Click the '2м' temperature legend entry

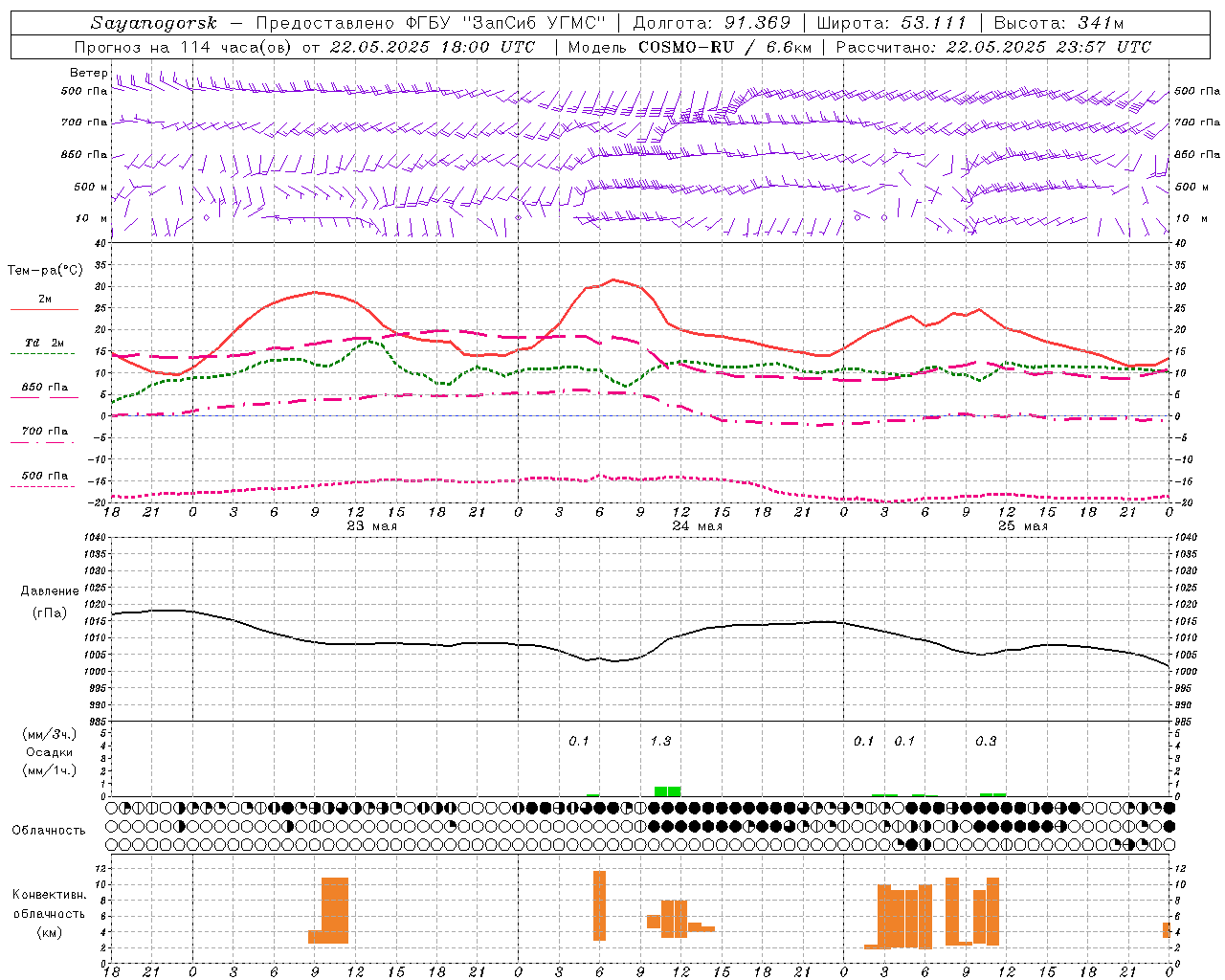[x=45, y=300]
